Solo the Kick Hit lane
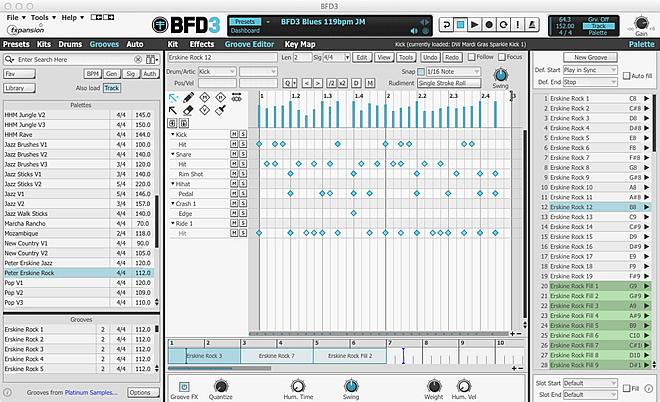660x402 pixels. [x=243, y=144]
